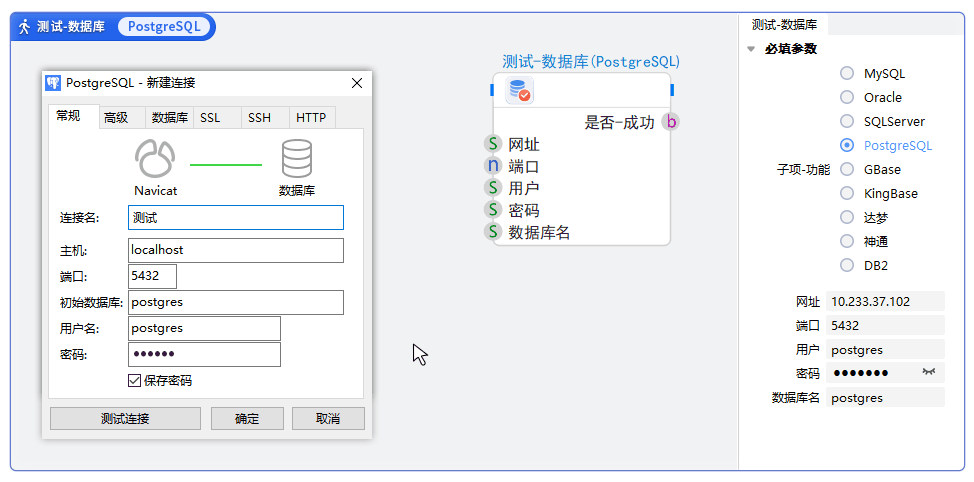This screenshot has width=974, height=482.
Task: Click the 主机 input containing localhost
Action: tap(235, 250)
